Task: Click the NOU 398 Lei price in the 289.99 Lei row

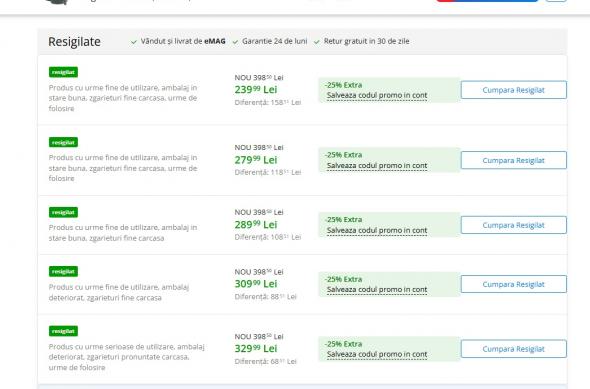Action: click(259, 212)
